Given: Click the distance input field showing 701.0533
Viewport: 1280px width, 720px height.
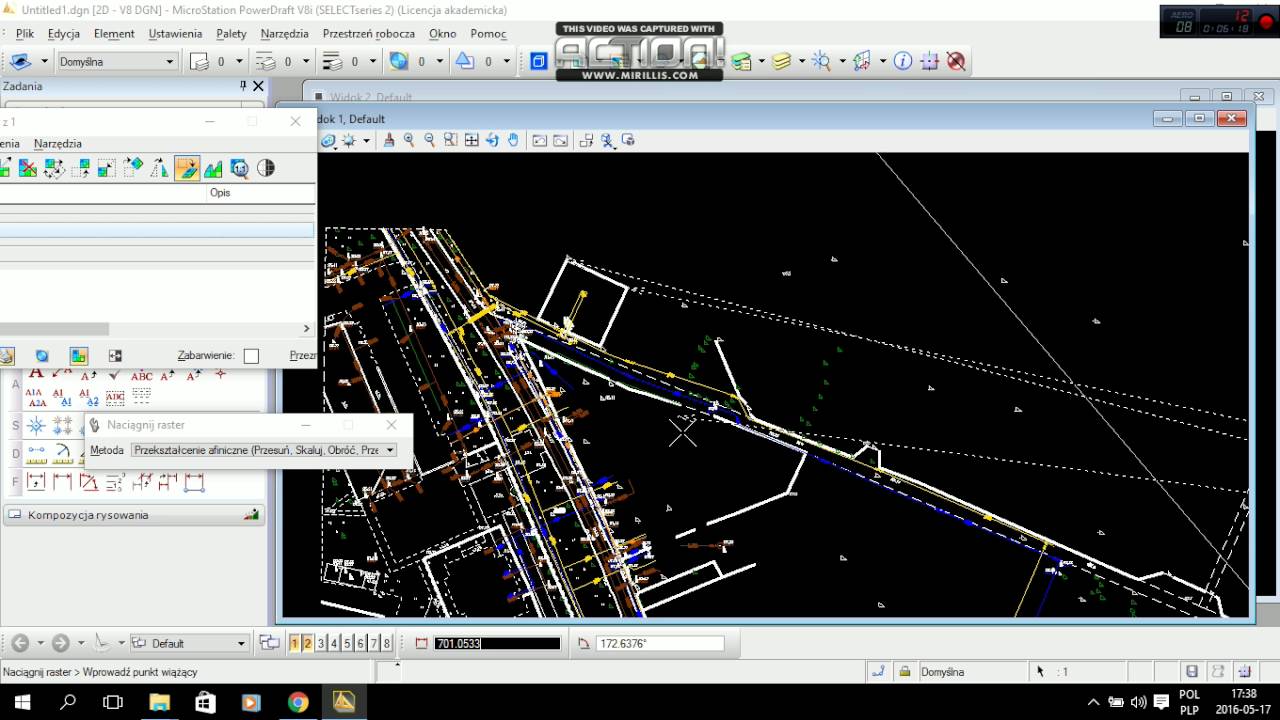Looking at the screenshot, I should coord(496,643).
